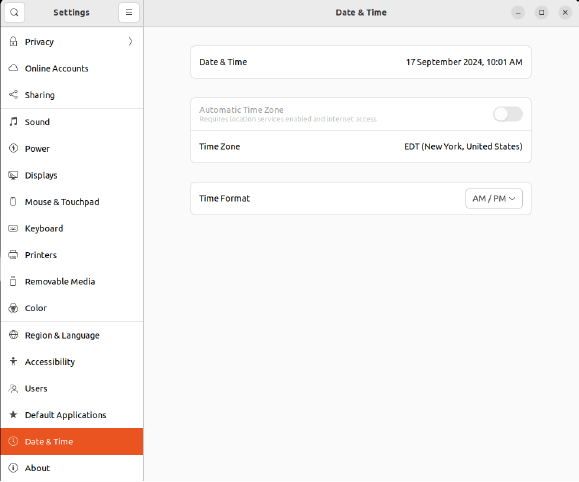Click the Default Applications star icon
Image resolution: width=579 pixels, height=482 pixels.
click(x=13, y=414)
